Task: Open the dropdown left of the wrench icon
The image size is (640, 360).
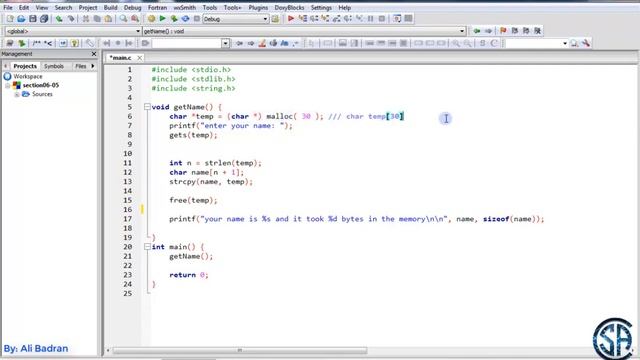Action: tap(565, 43)
